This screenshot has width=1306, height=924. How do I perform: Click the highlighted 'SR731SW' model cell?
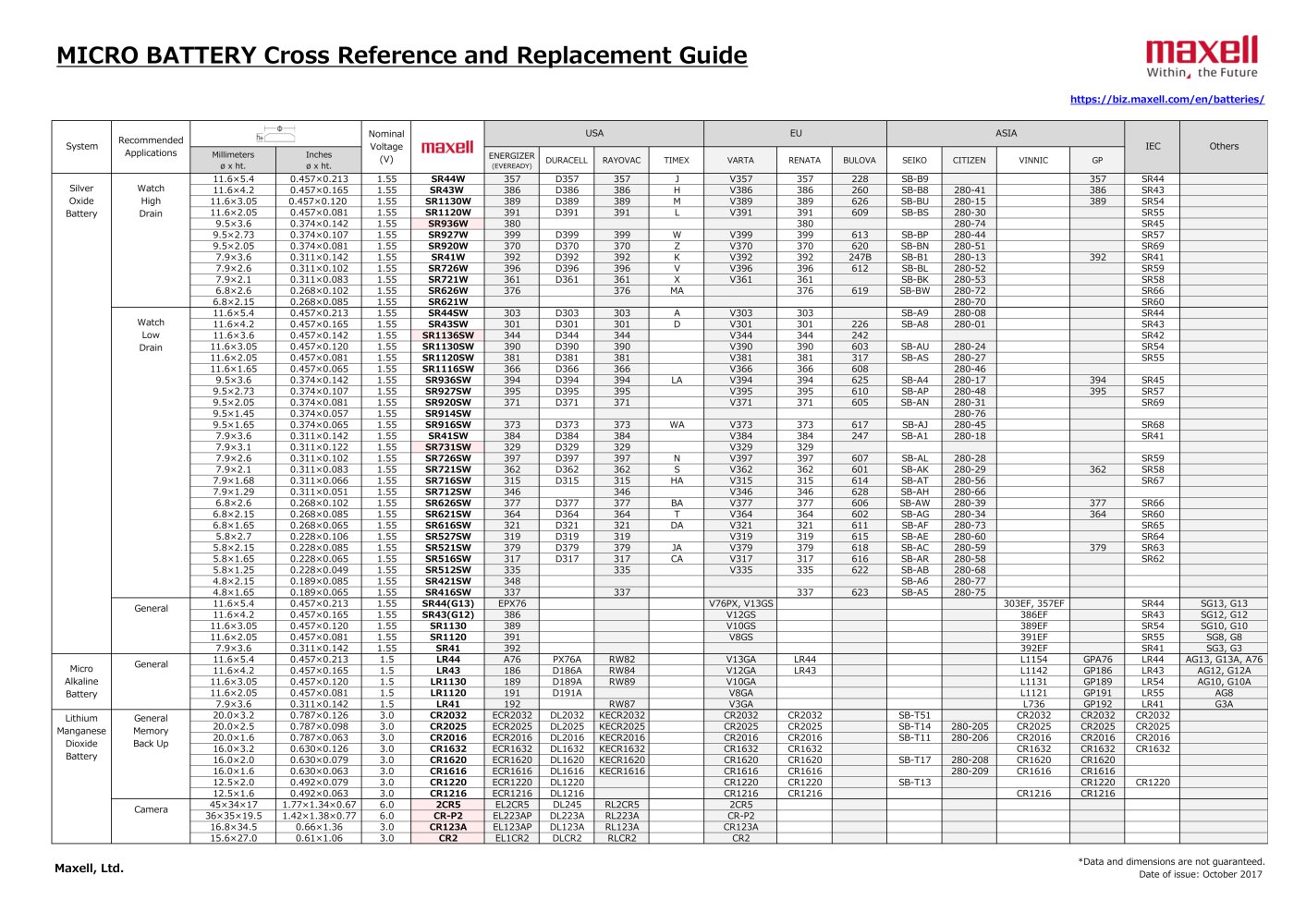point(447,447)
